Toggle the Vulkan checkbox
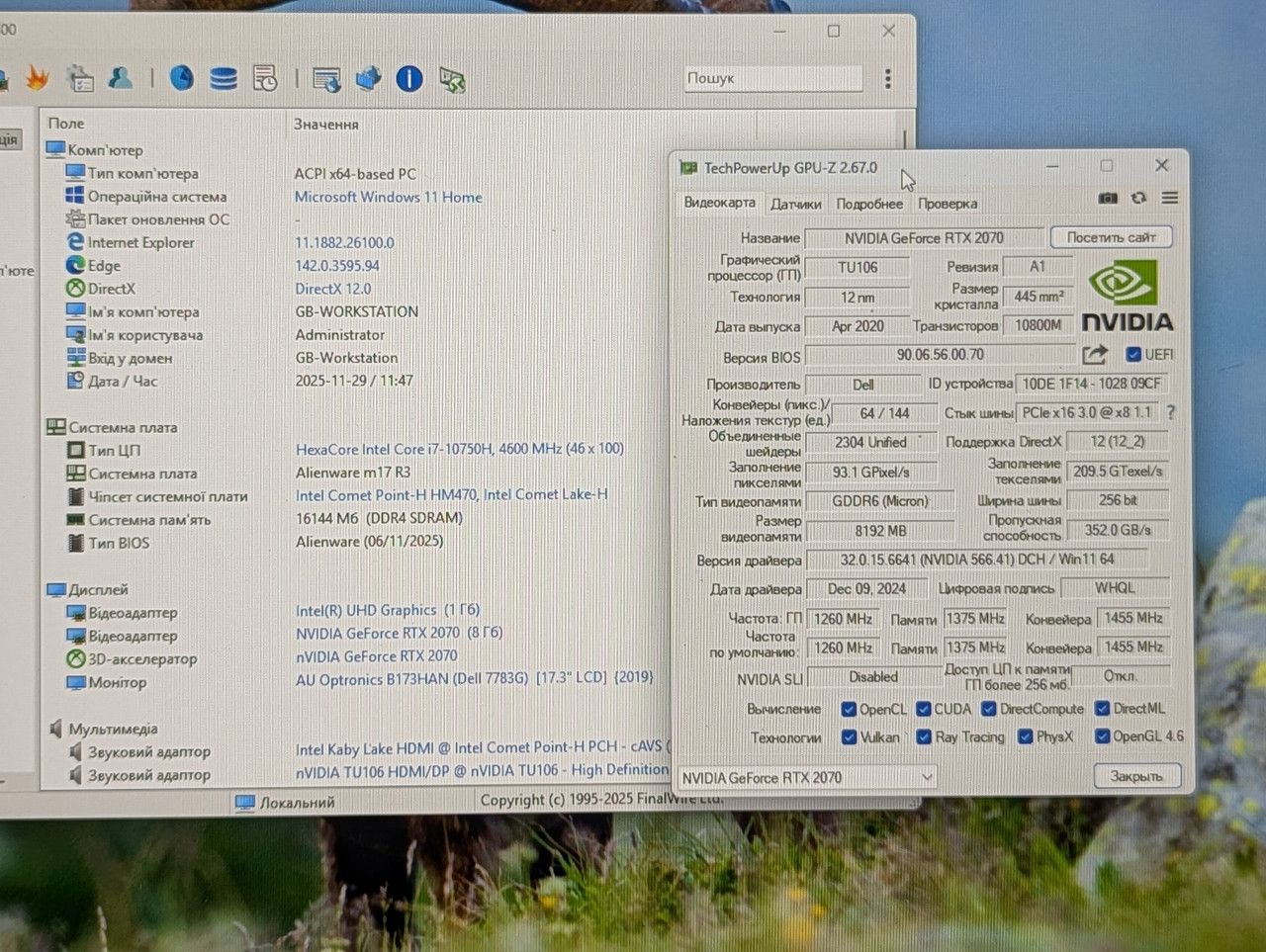The image size is (1266, 952). (849, 736)
